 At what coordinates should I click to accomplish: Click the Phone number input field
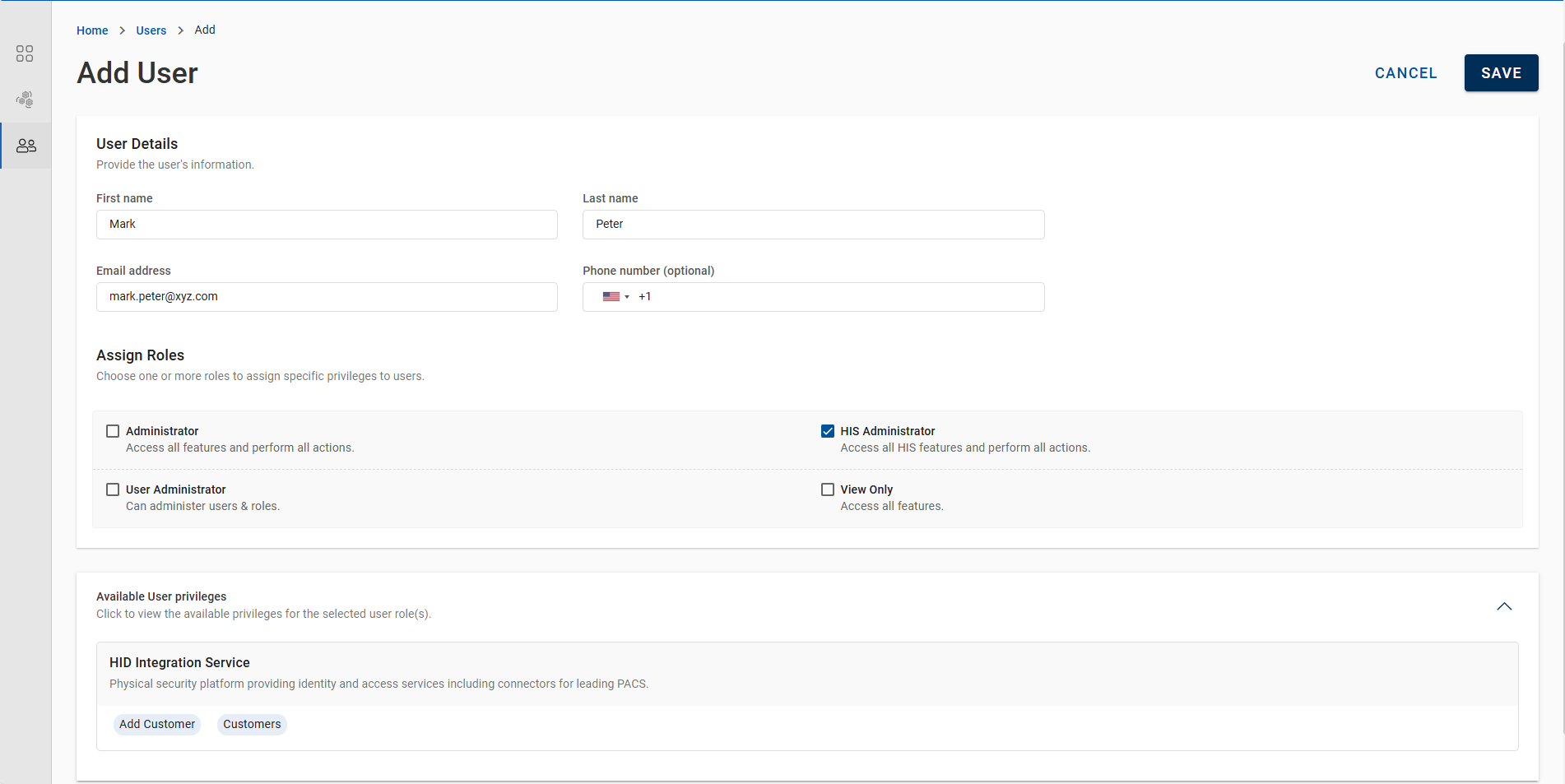click(839, 297)
